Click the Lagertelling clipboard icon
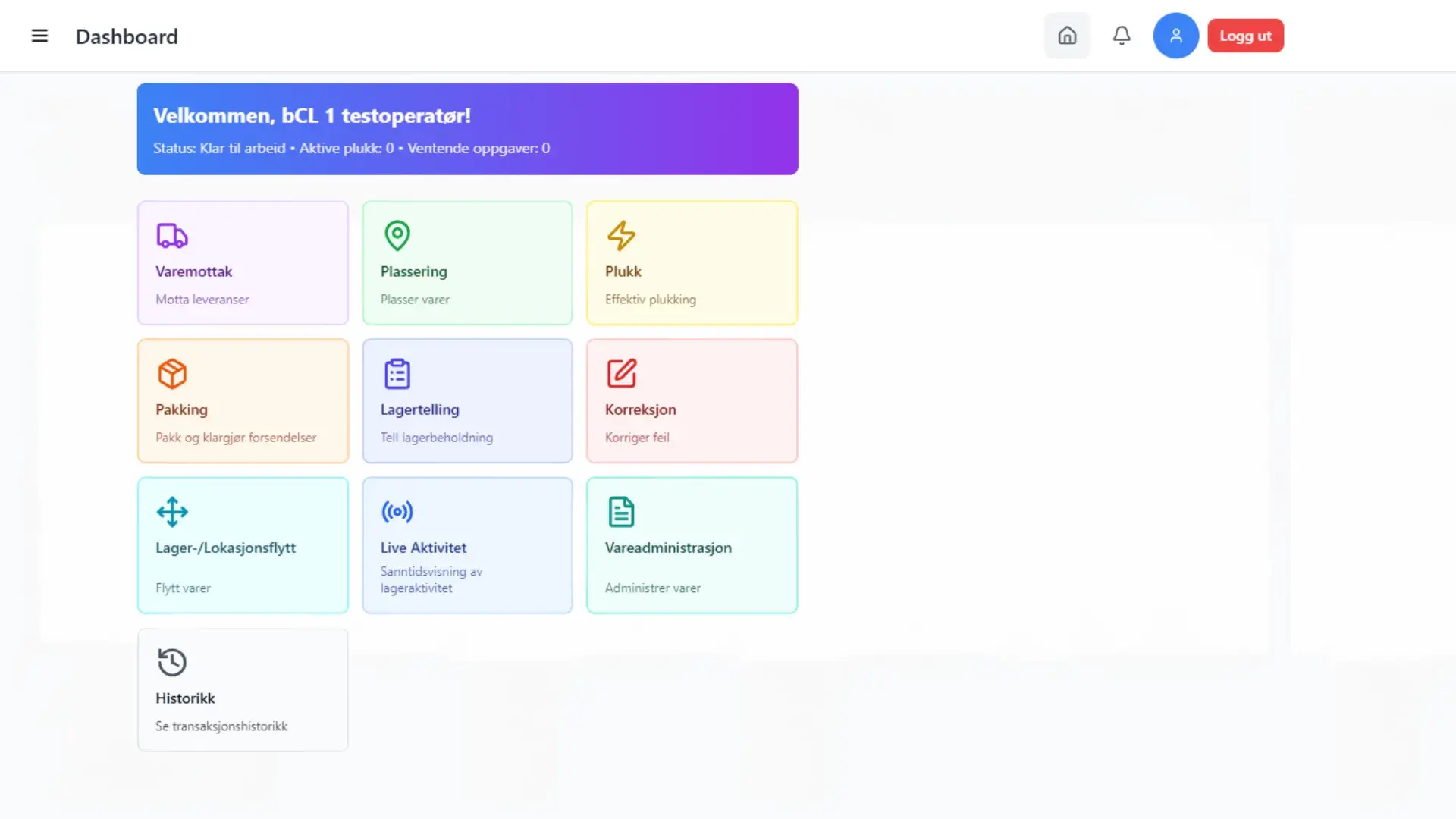Screen dimensions: 1456x819 pyautogui.click(x=397, y=374)
